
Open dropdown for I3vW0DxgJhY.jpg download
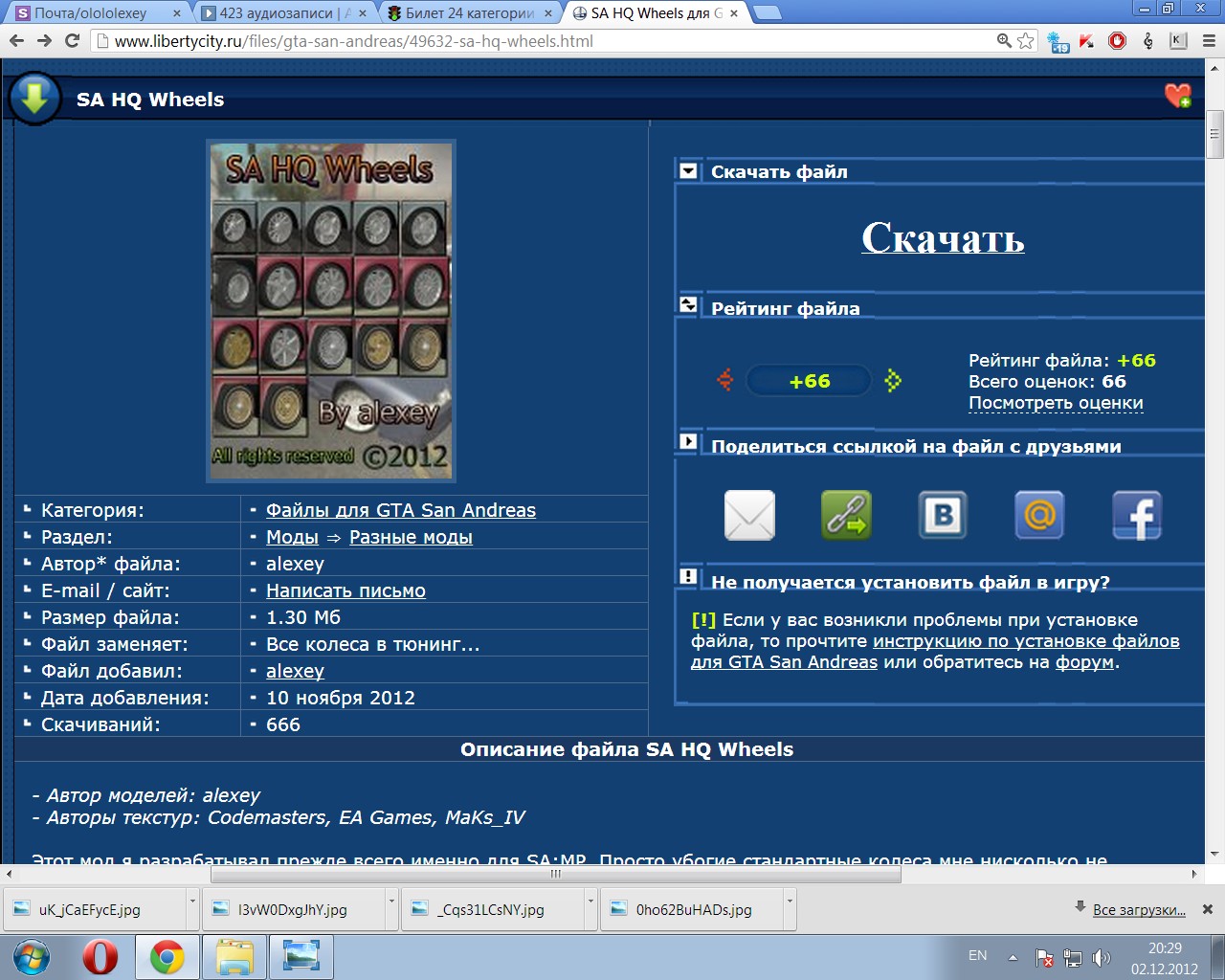pos(391,909)
